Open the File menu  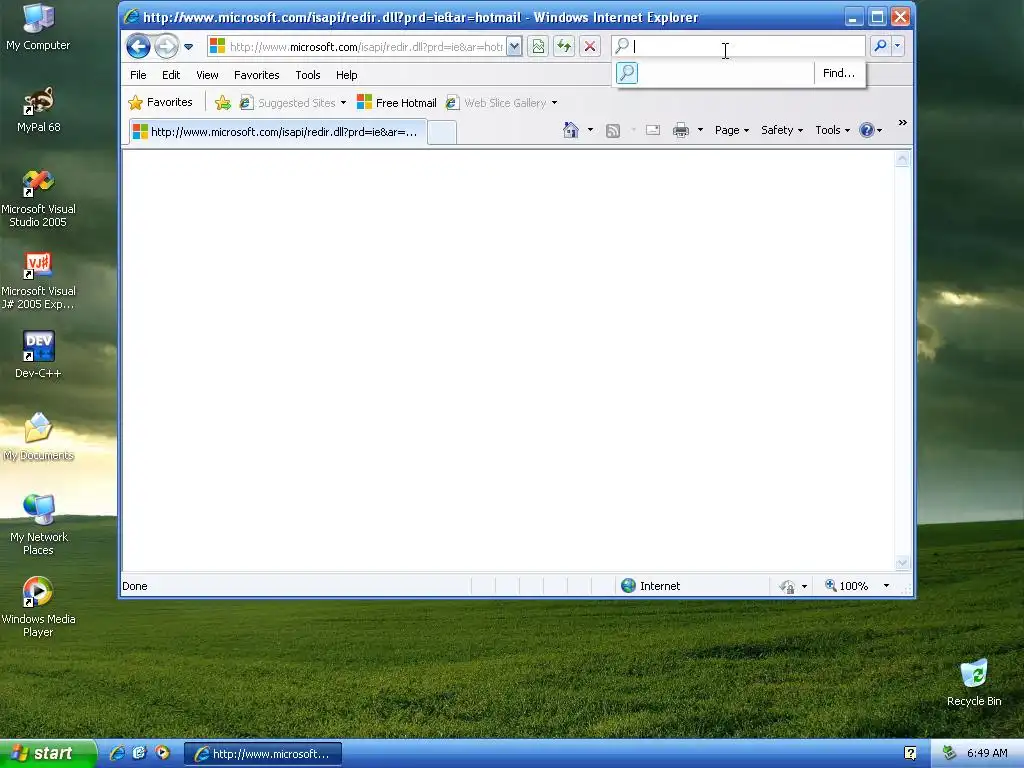[x=138, y=75]
